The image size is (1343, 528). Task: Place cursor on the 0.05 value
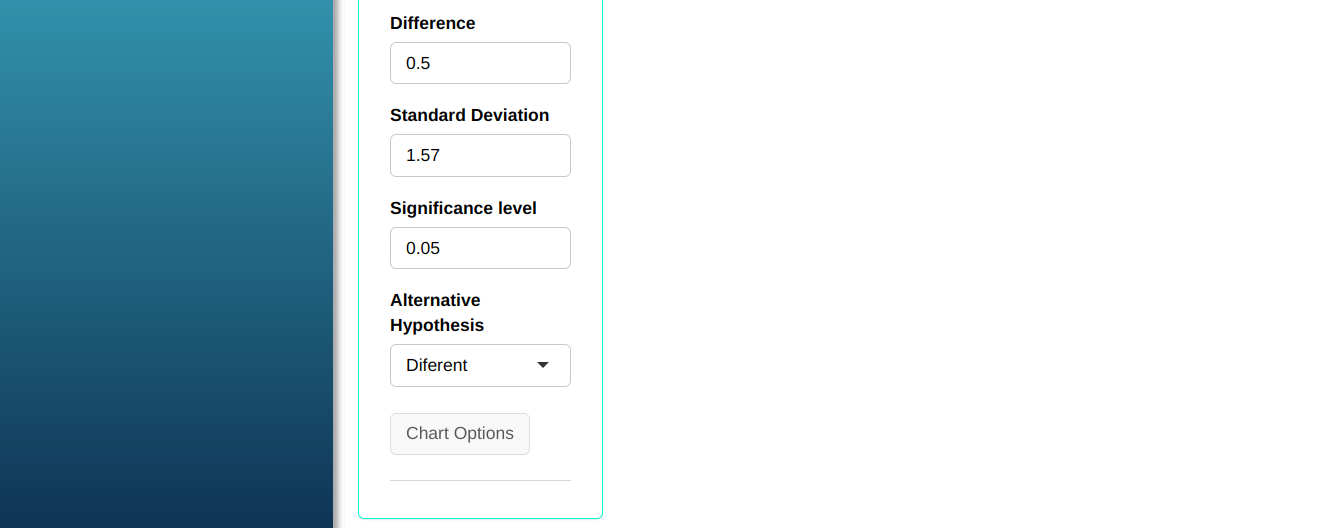coord(423,248)
